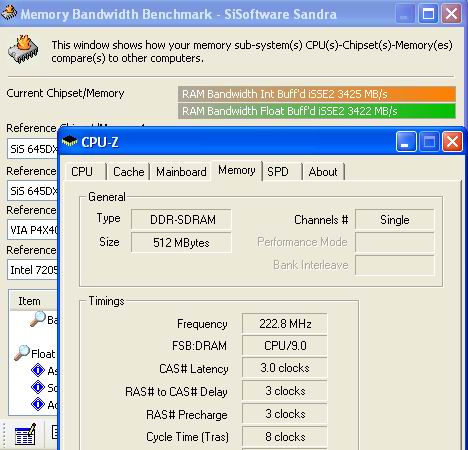Viewport: 468px width, 450px height.
Task: Open the Intel 7205 reference dropdown
Action: (x=32, y=270)
